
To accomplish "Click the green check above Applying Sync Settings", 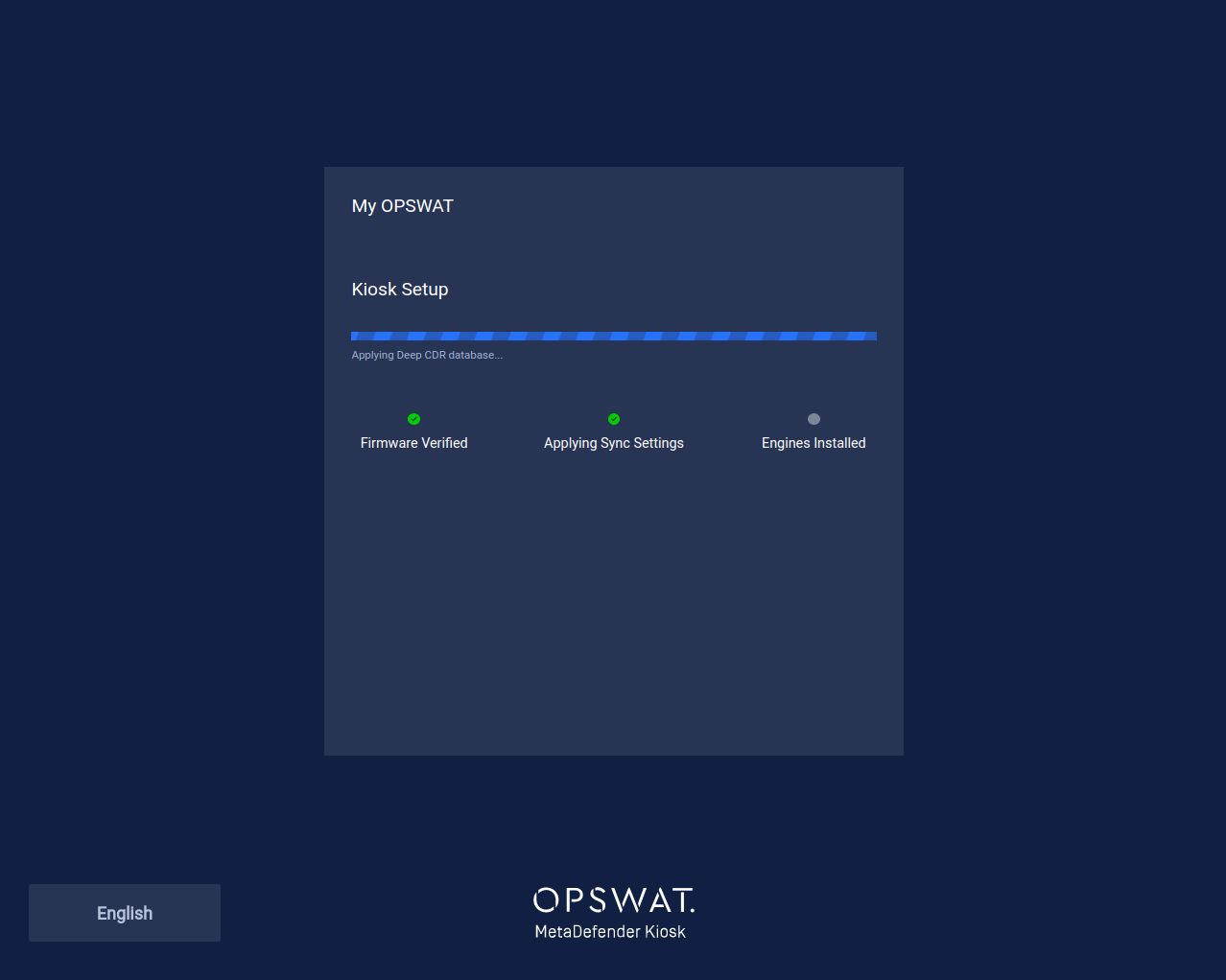I will coord(614,419).
